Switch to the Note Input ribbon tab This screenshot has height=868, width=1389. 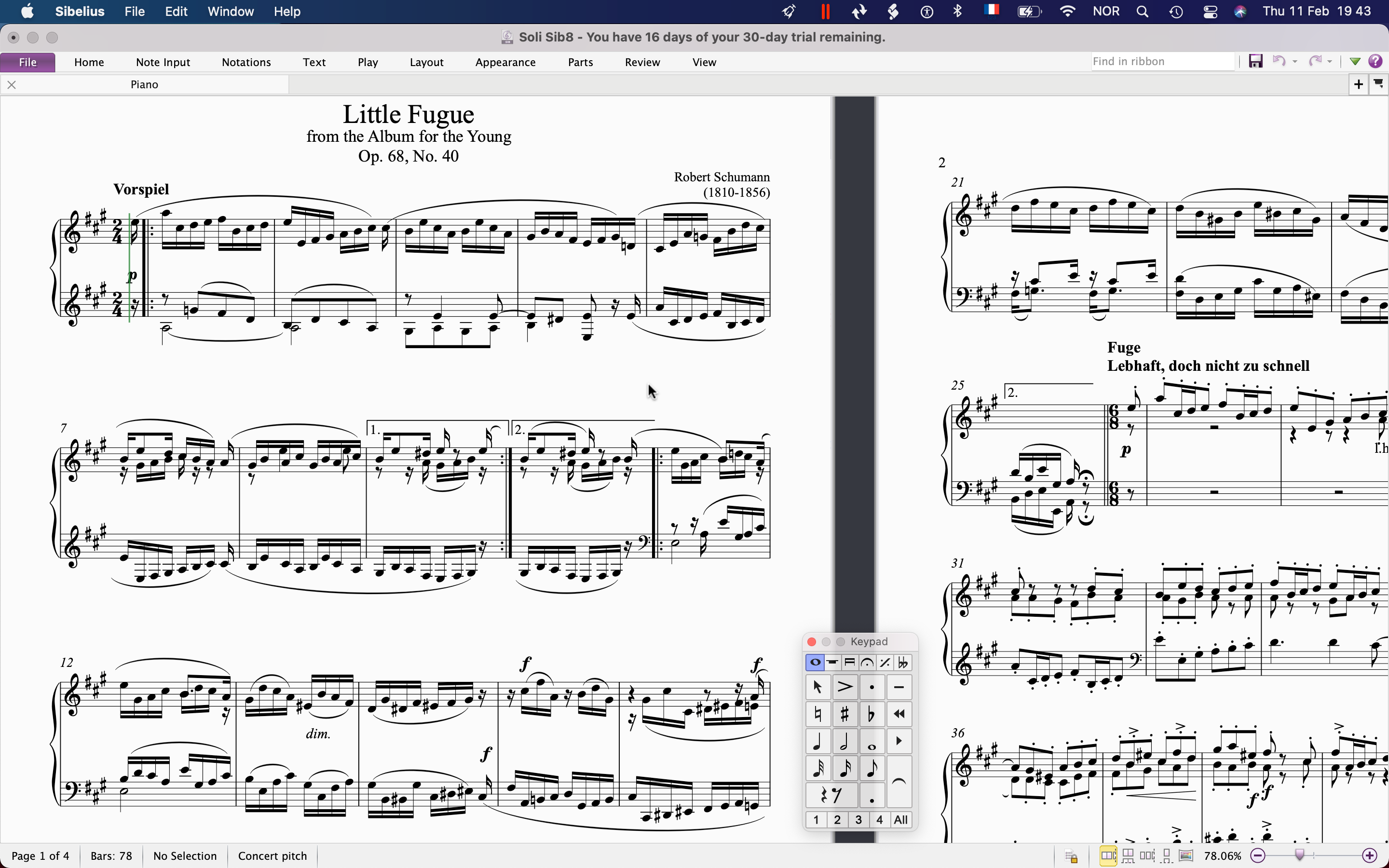click(163, 62)
